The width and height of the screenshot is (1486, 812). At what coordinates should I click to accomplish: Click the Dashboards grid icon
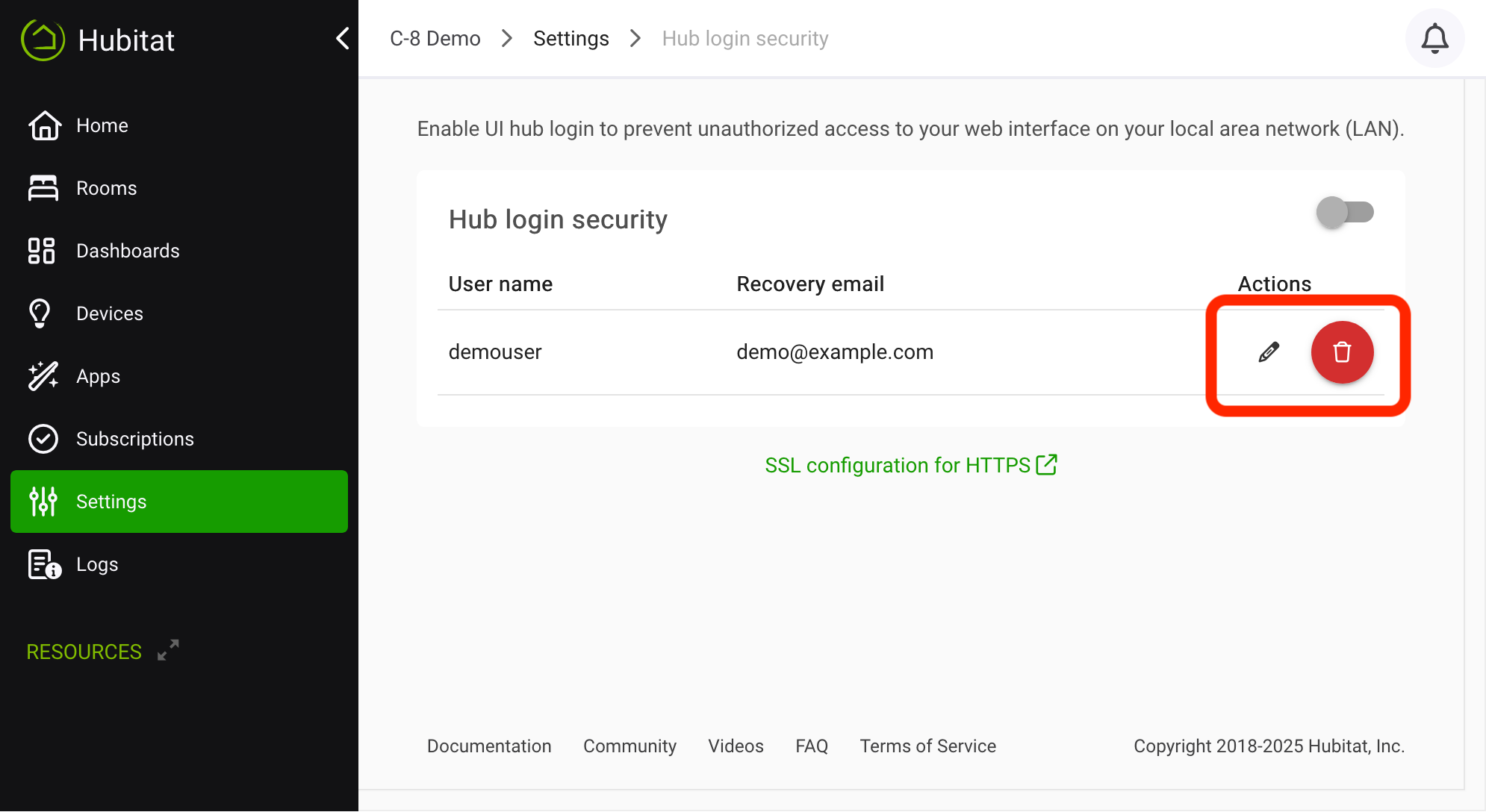pyautogui.click(x=42, y=251)
